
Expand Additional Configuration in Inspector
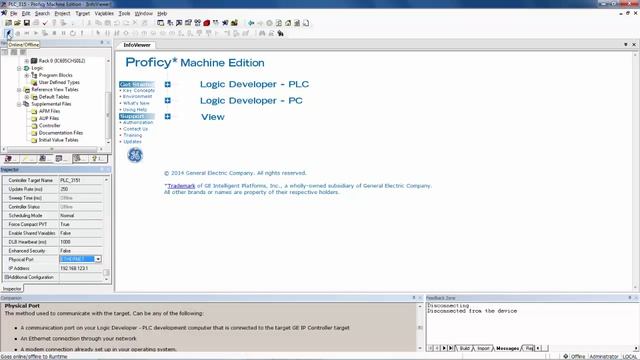pos(6,277)
